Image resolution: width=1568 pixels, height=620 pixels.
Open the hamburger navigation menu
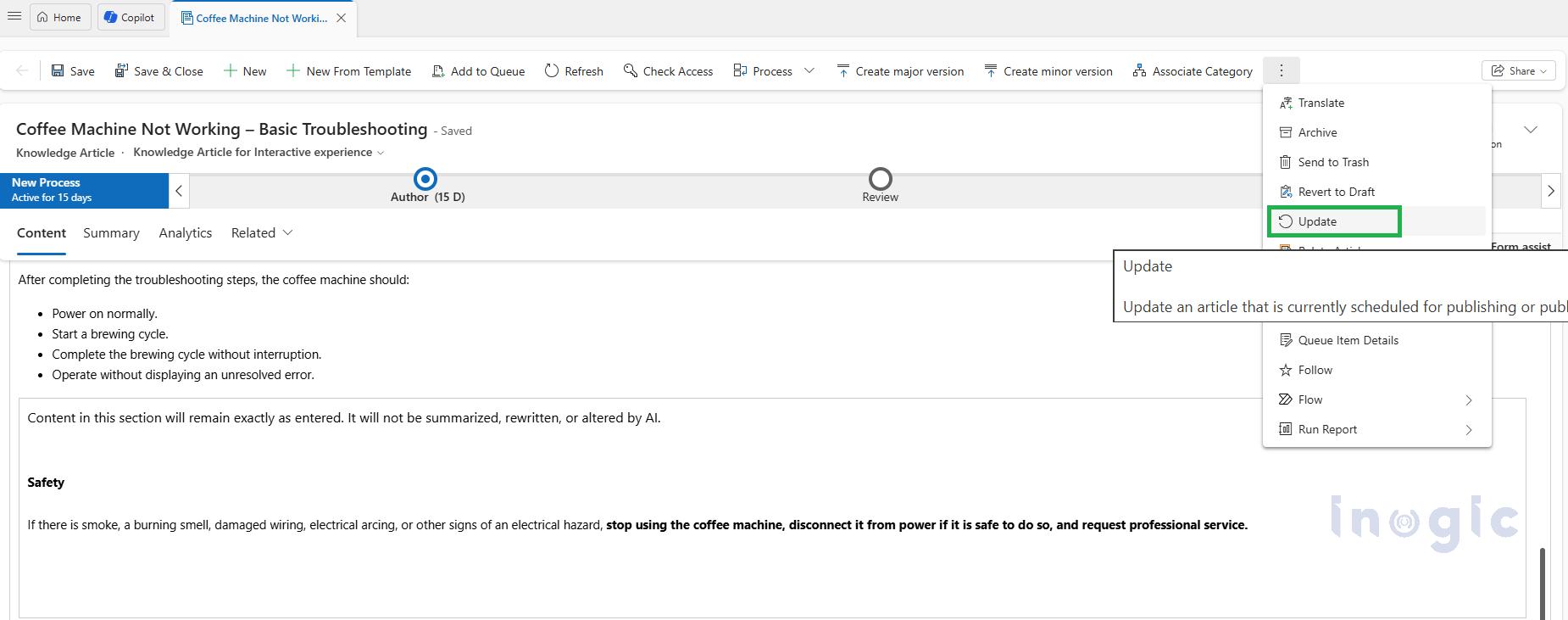(x=14, y=17)
